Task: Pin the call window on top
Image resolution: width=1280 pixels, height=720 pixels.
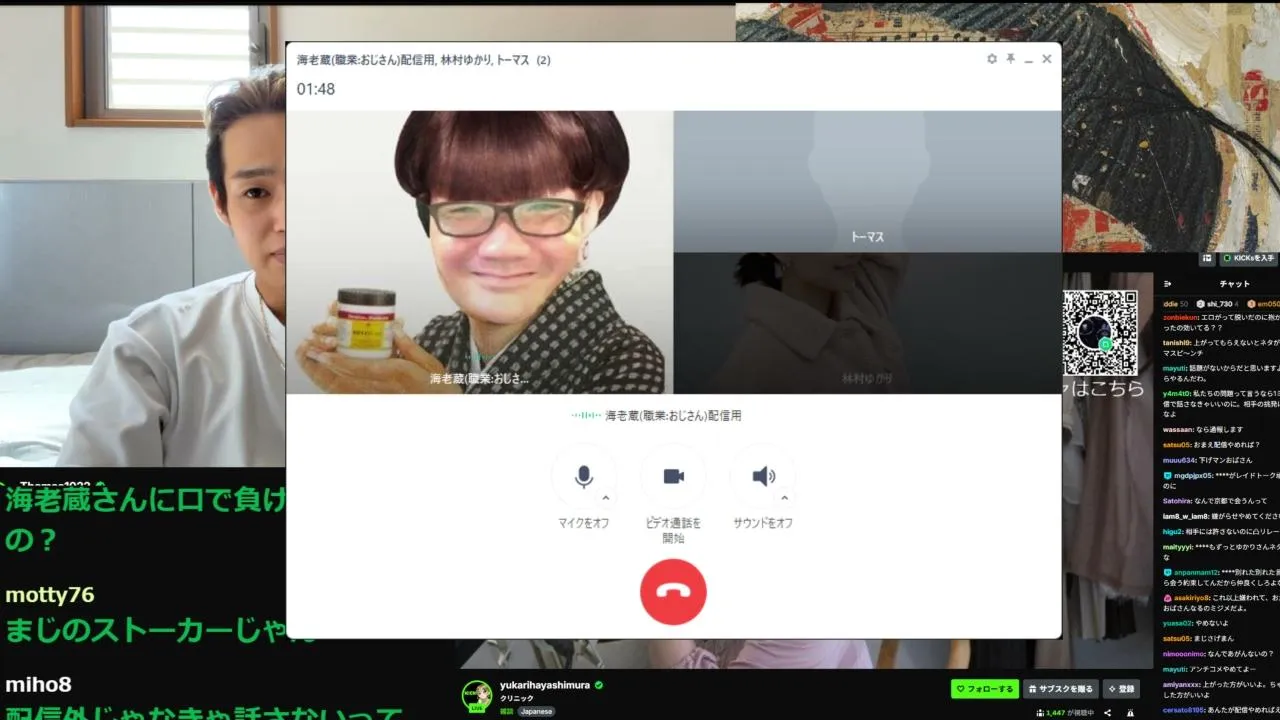Action: [x=1011, y=59]
